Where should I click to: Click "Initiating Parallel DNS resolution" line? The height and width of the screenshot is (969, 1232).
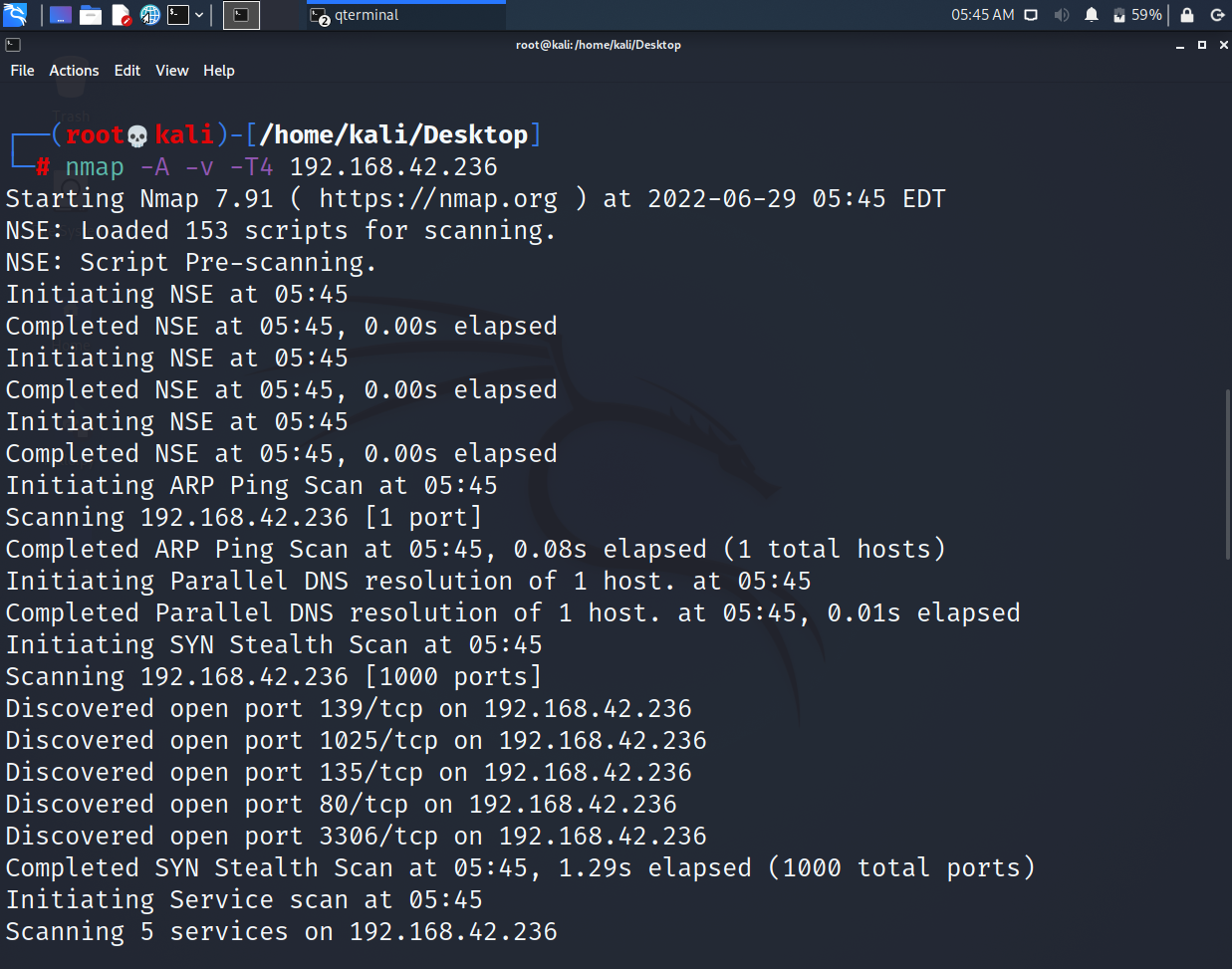pyautogui.click(x=408, y=582)
